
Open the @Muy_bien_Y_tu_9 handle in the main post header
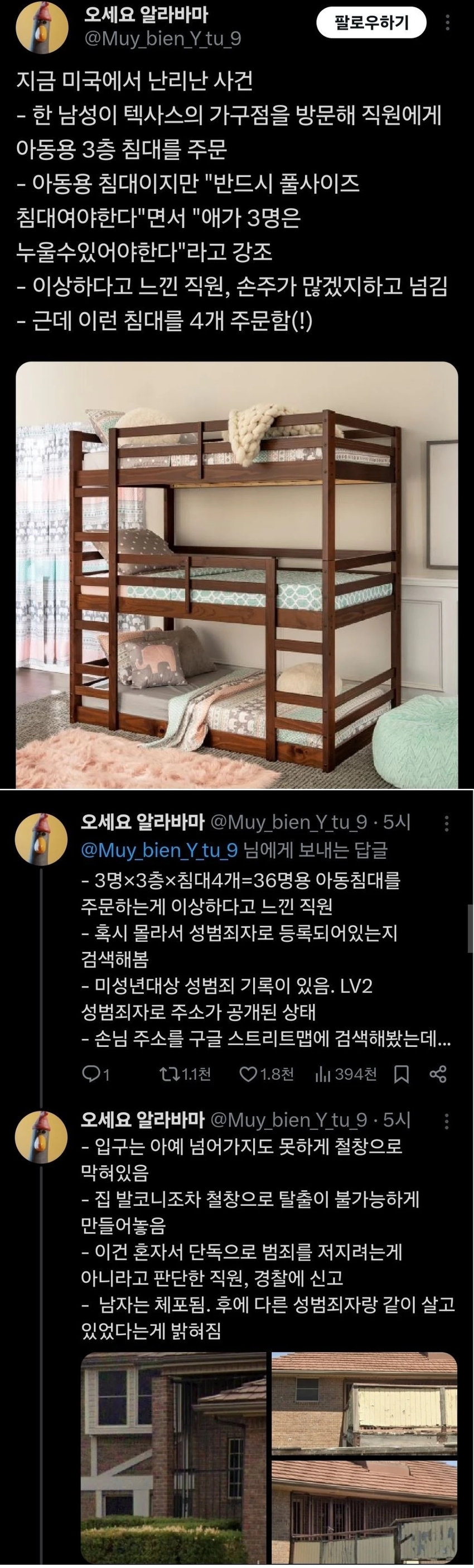(162, 39)
